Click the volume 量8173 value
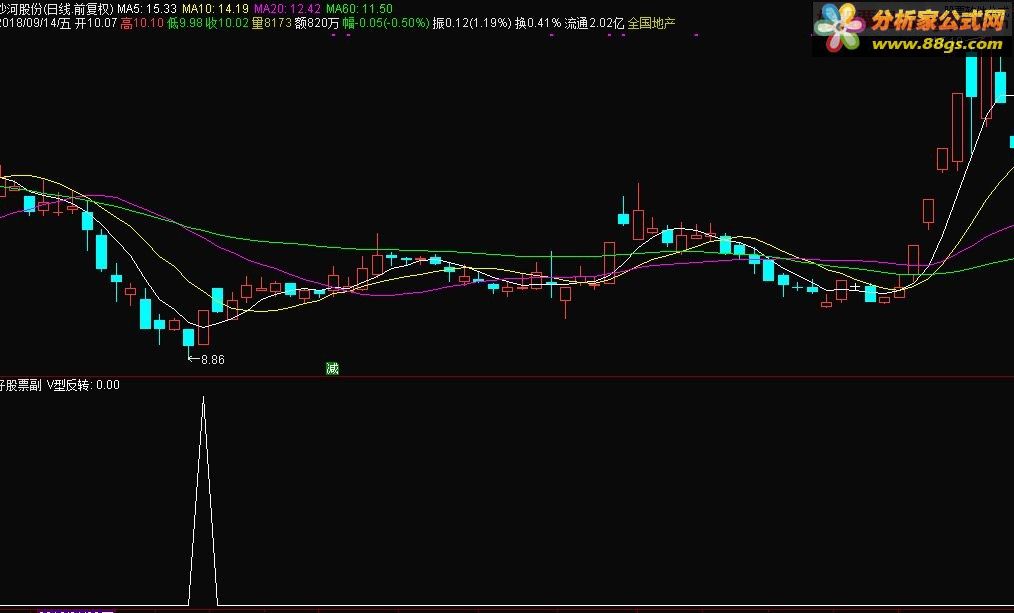This screenshot has width=1014, height=613. click(271, 23)
